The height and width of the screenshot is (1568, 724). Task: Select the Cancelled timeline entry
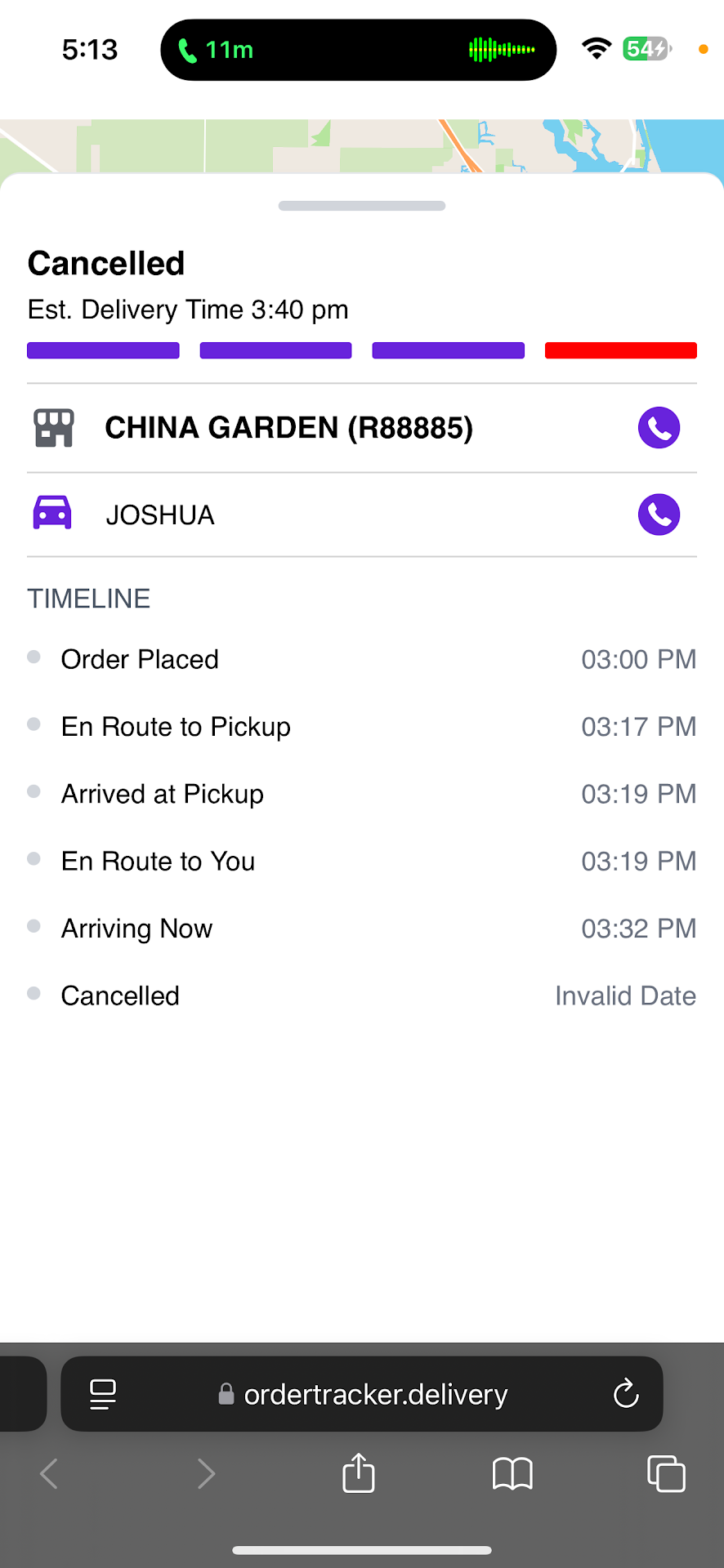(x=120, y=996)
